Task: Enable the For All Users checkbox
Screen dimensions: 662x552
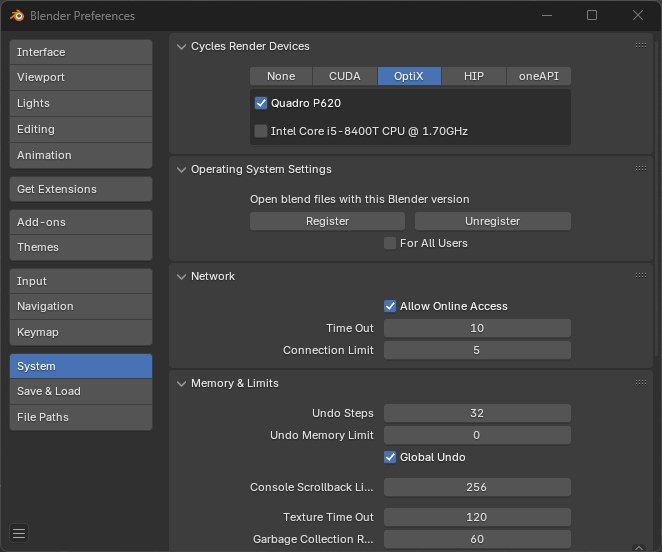Action: (390, 243)
